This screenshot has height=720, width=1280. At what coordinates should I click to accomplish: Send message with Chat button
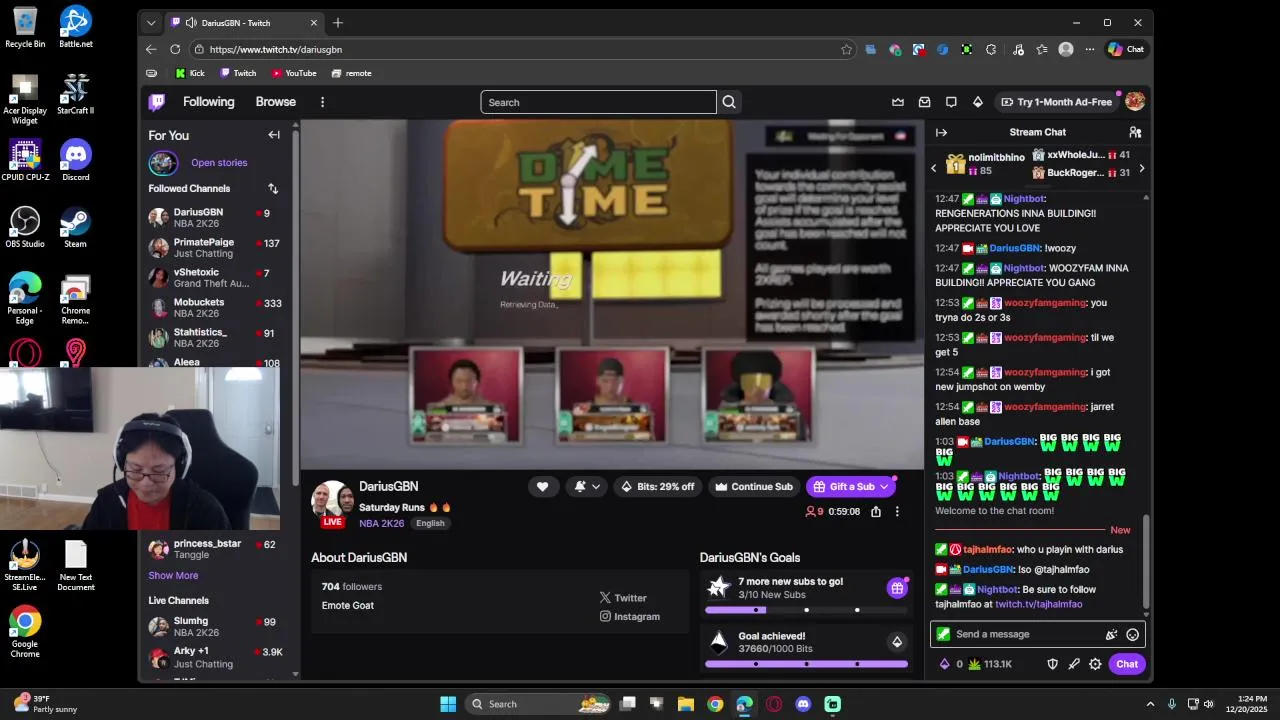coord(1127,664)
